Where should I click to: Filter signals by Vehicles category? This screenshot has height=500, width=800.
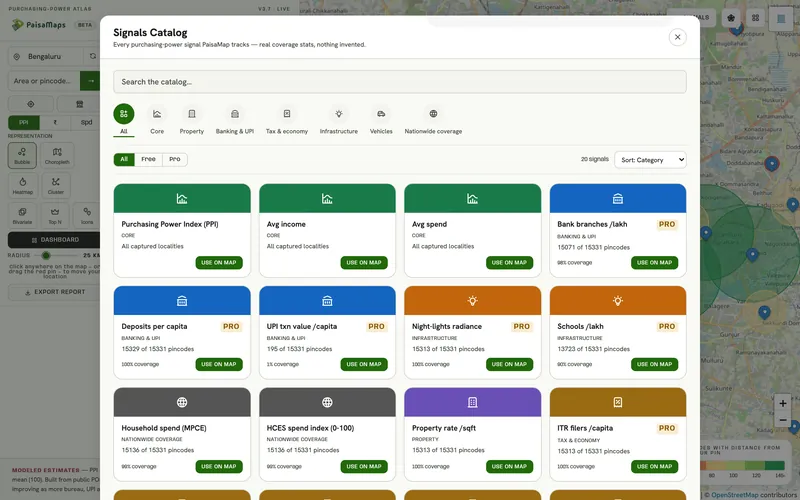coord(381,120)
